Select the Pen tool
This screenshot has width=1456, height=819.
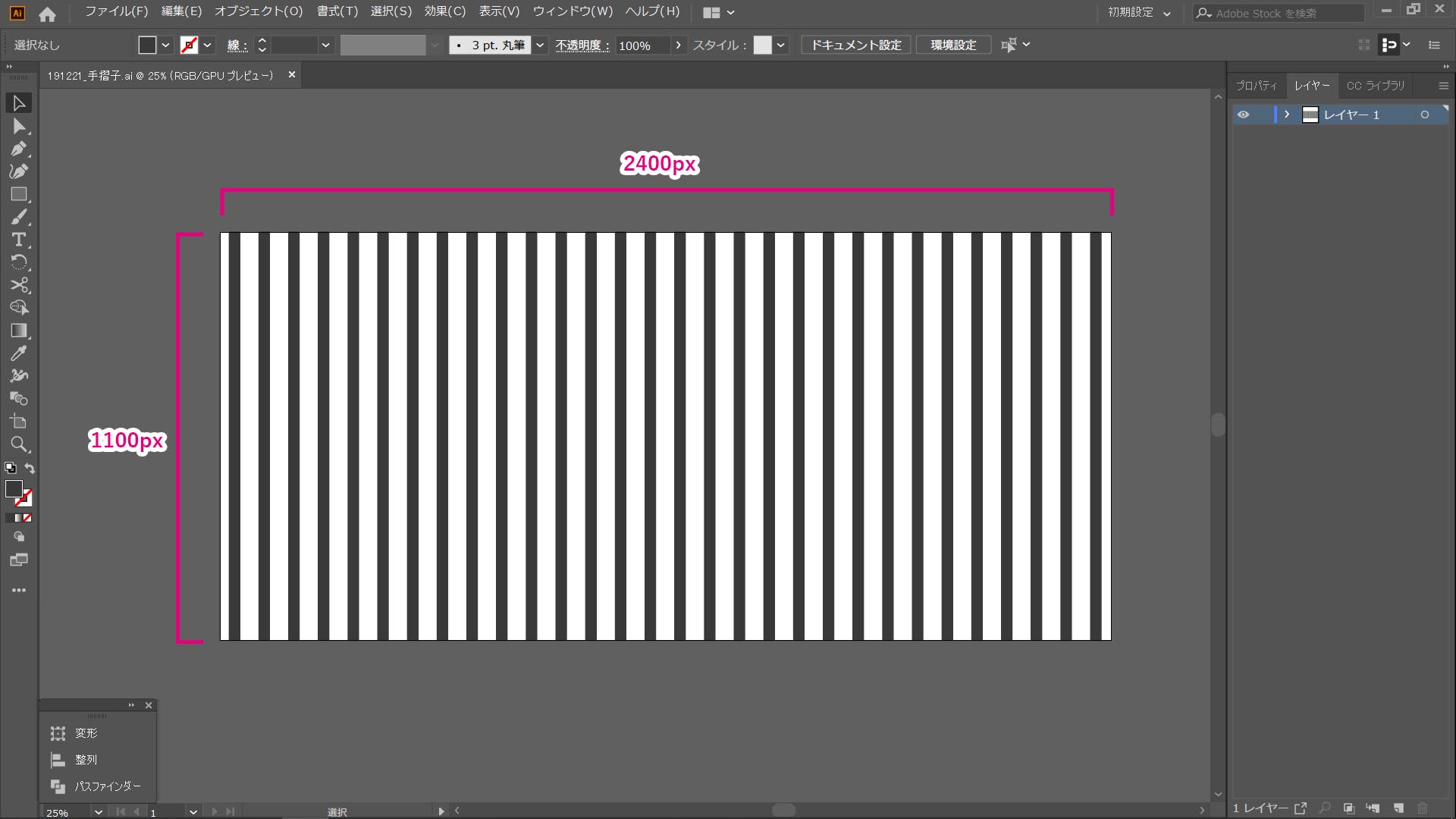coord(19,149)
